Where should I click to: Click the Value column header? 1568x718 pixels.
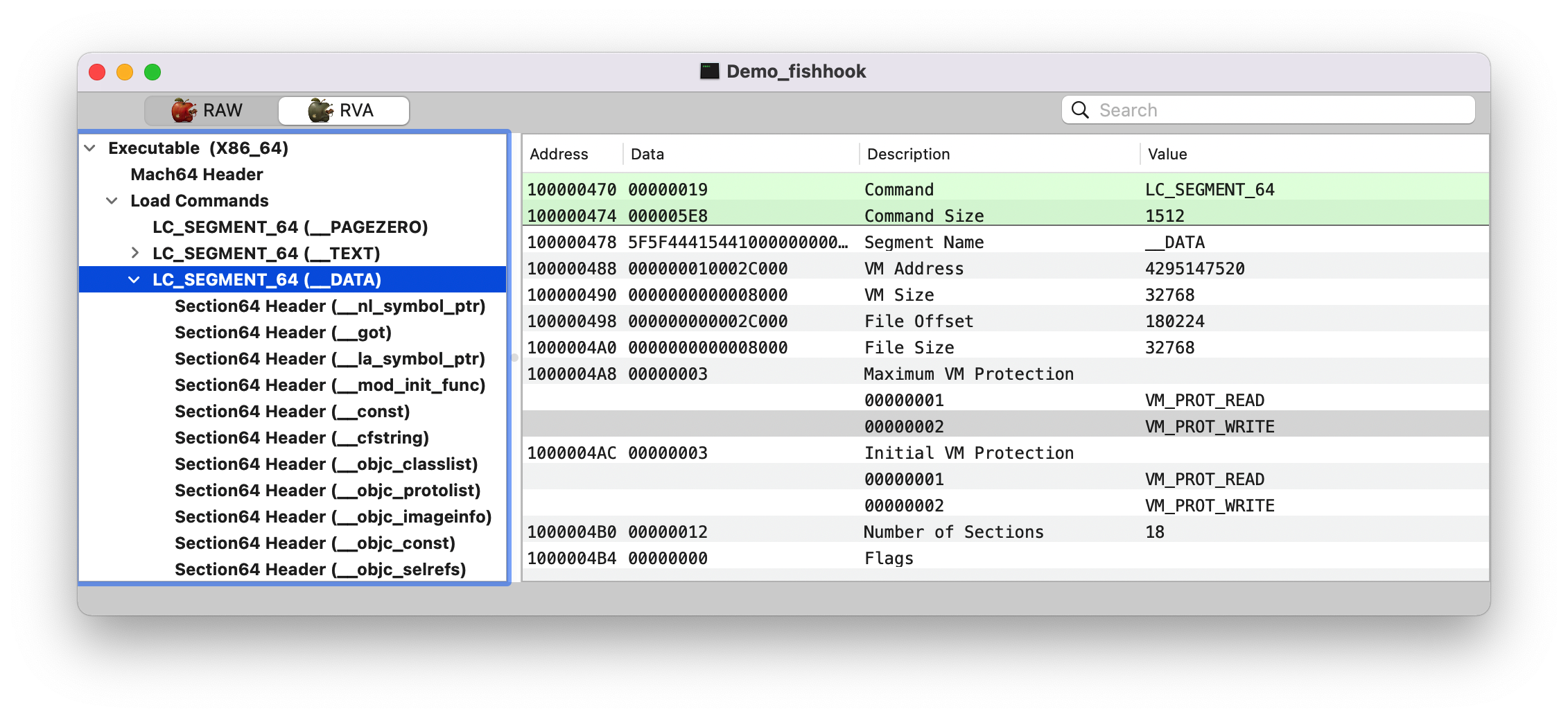pos(1314,154)
